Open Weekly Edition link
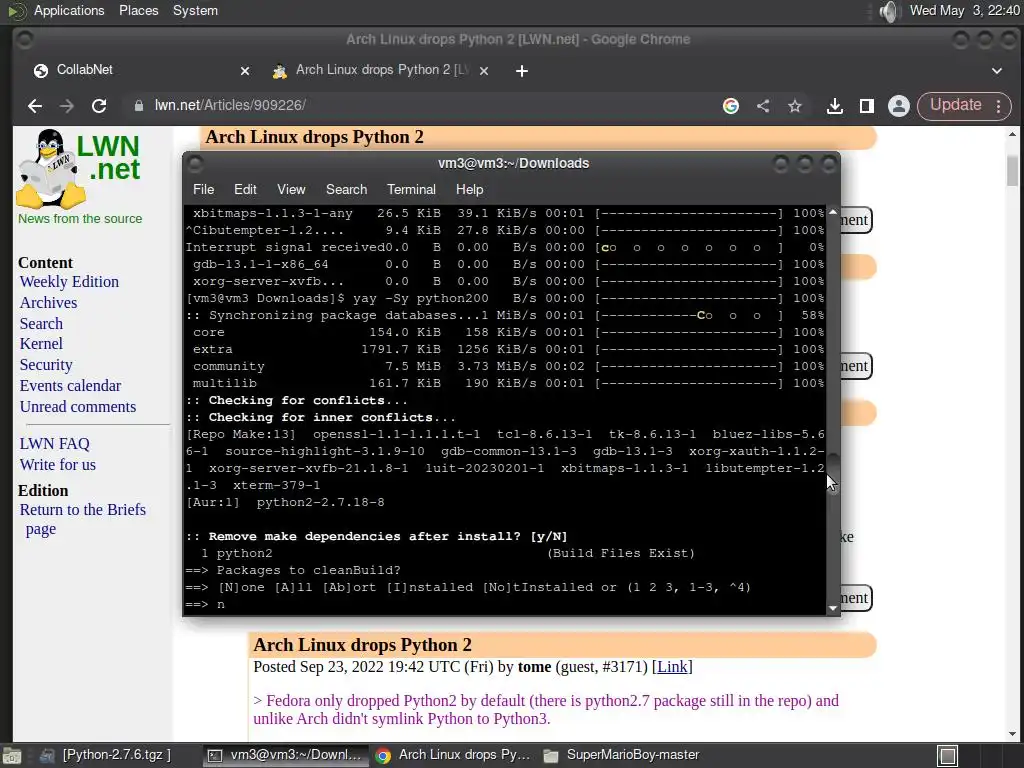 point(69,282)
